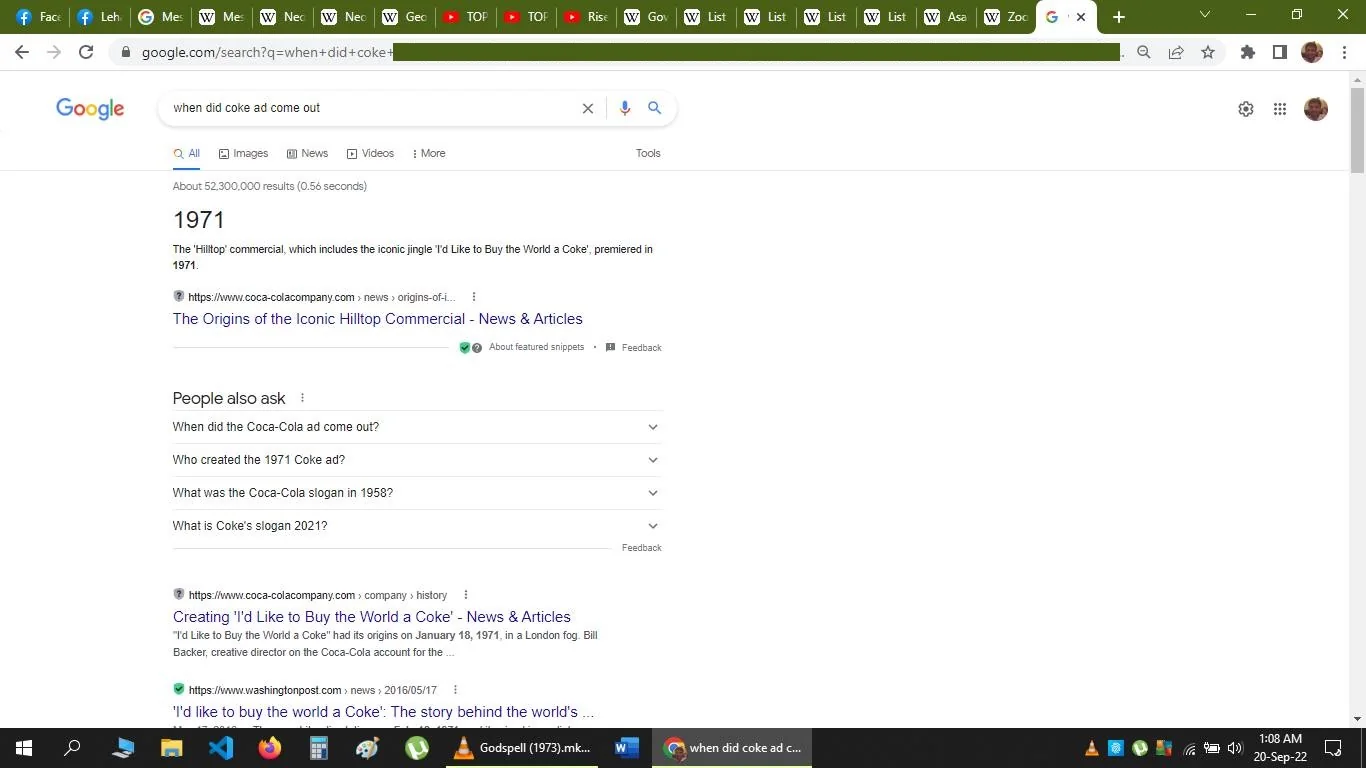
Task: Open a new Chrome tab
Action: click(x=1119, y=17)
